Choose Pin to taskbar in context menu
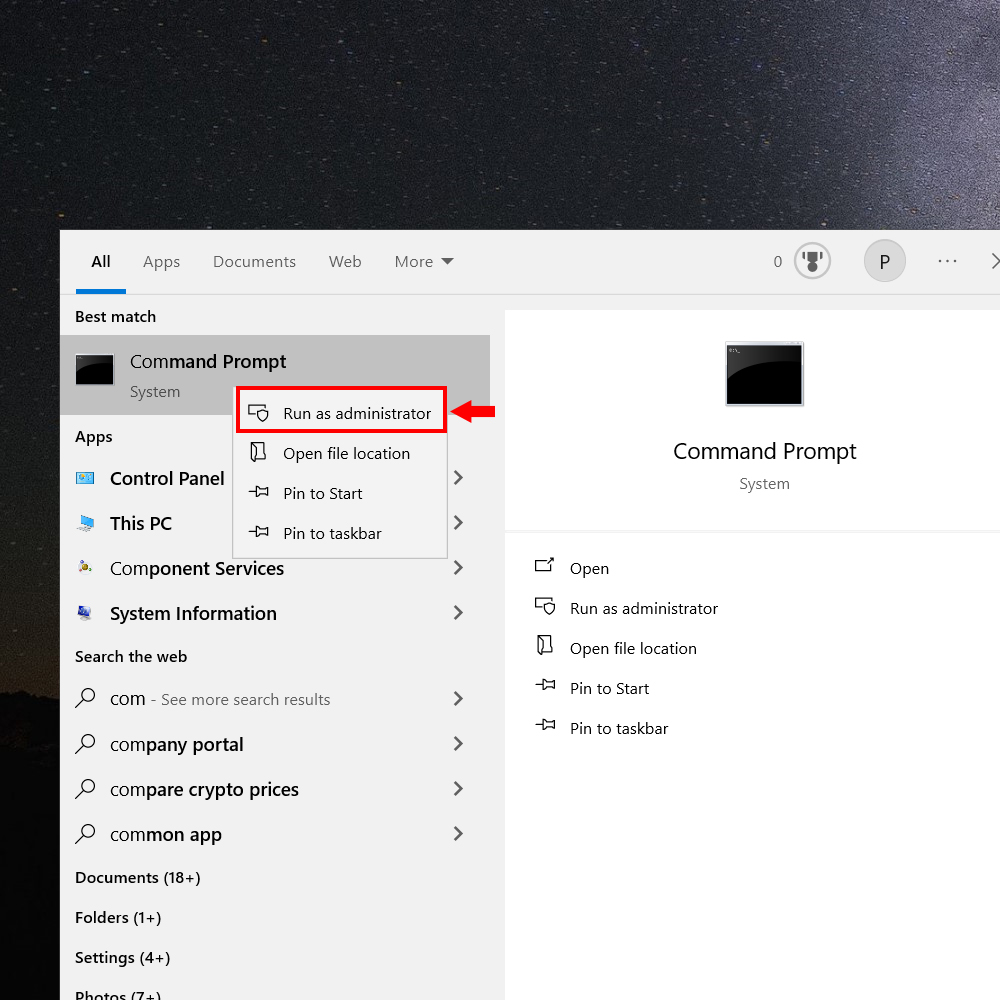This screenshot has height=1000, width=1000. (332, 533)
